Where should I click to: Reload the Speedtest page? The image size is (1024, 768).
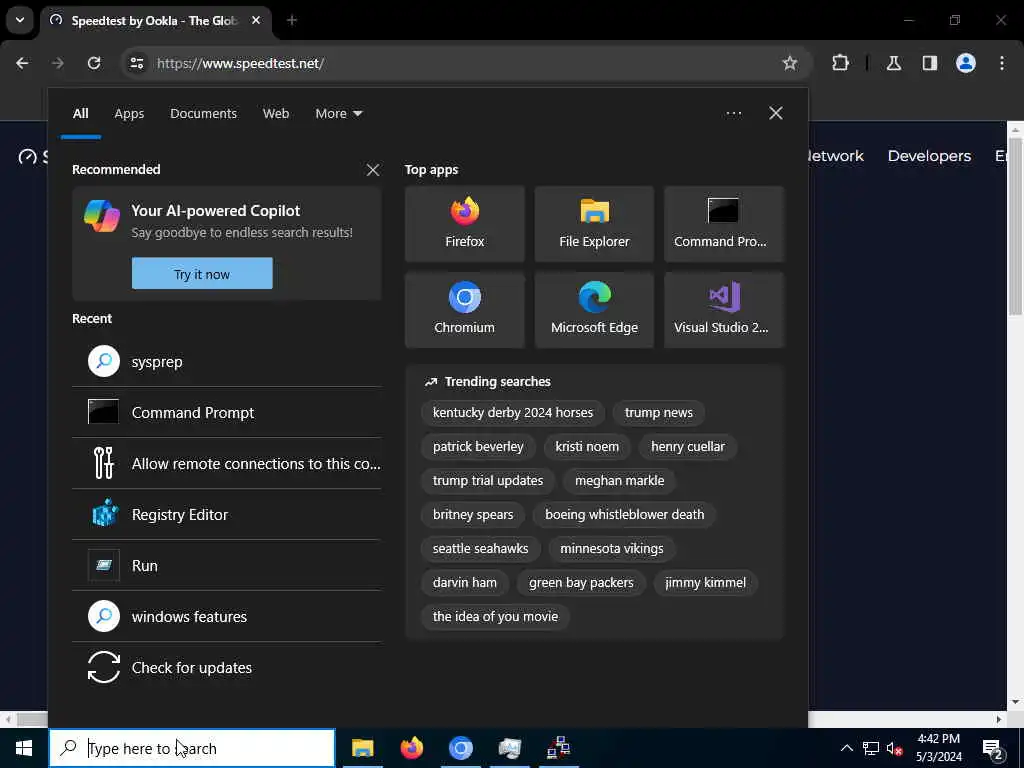point(94,63)
